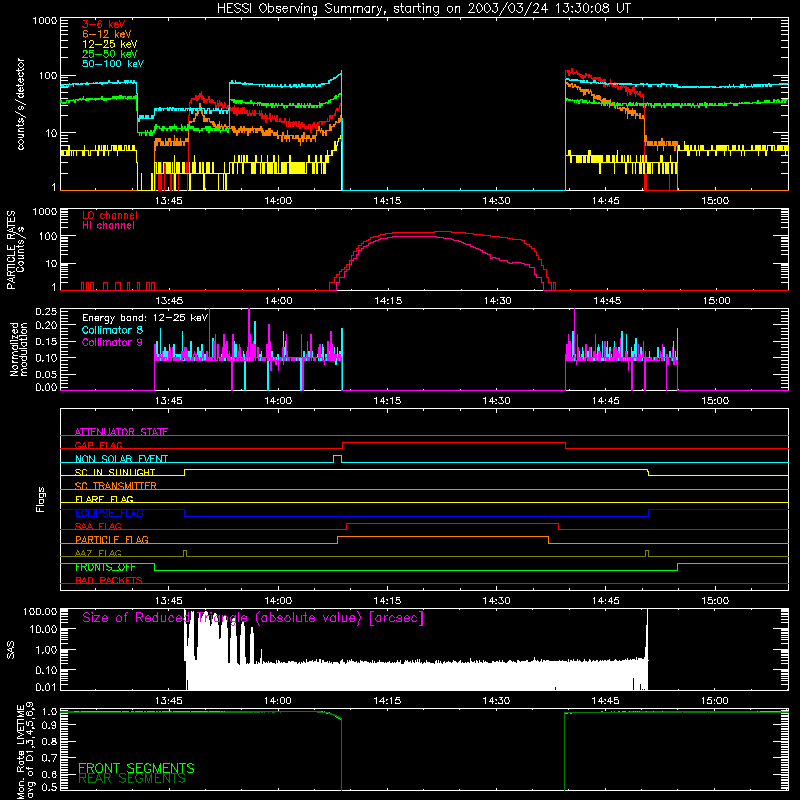Click the 'HESSI Observing Summary' plot title
Viewport: 800px width, 800px height.
pyautogui.click(x=423, y=9)
